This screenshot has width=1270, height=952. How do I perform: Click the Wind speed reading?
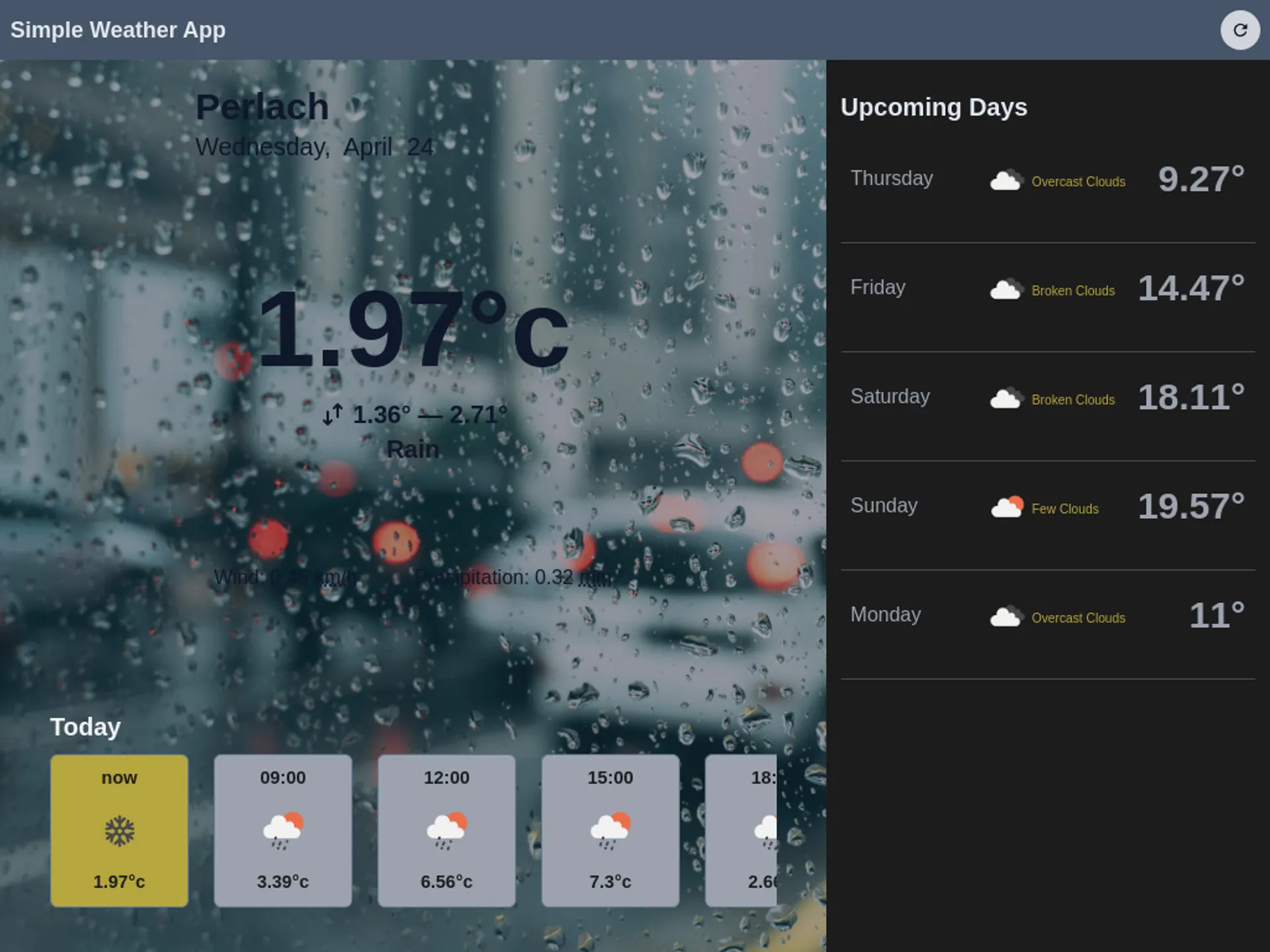[x=286, y=577]
